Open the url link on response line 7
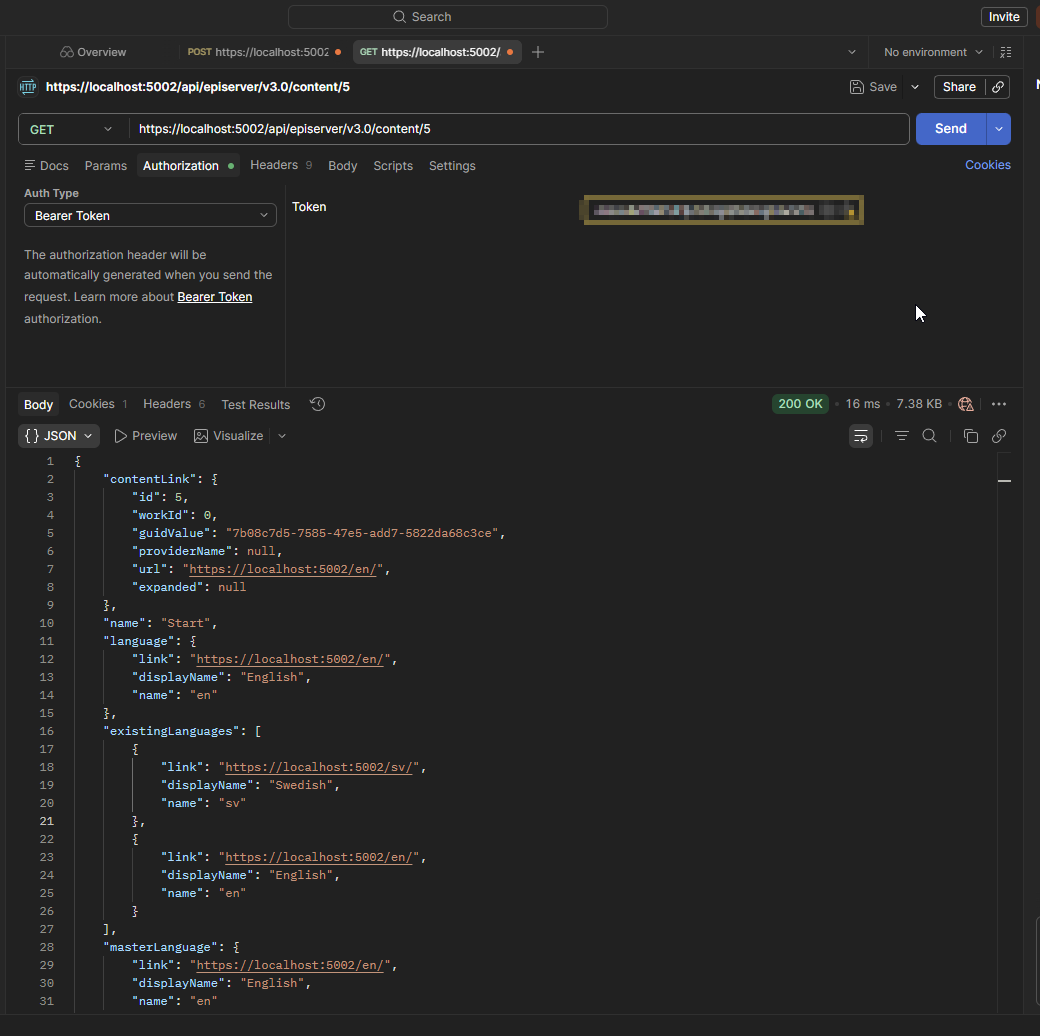1040x1036 pixels. 283,570
